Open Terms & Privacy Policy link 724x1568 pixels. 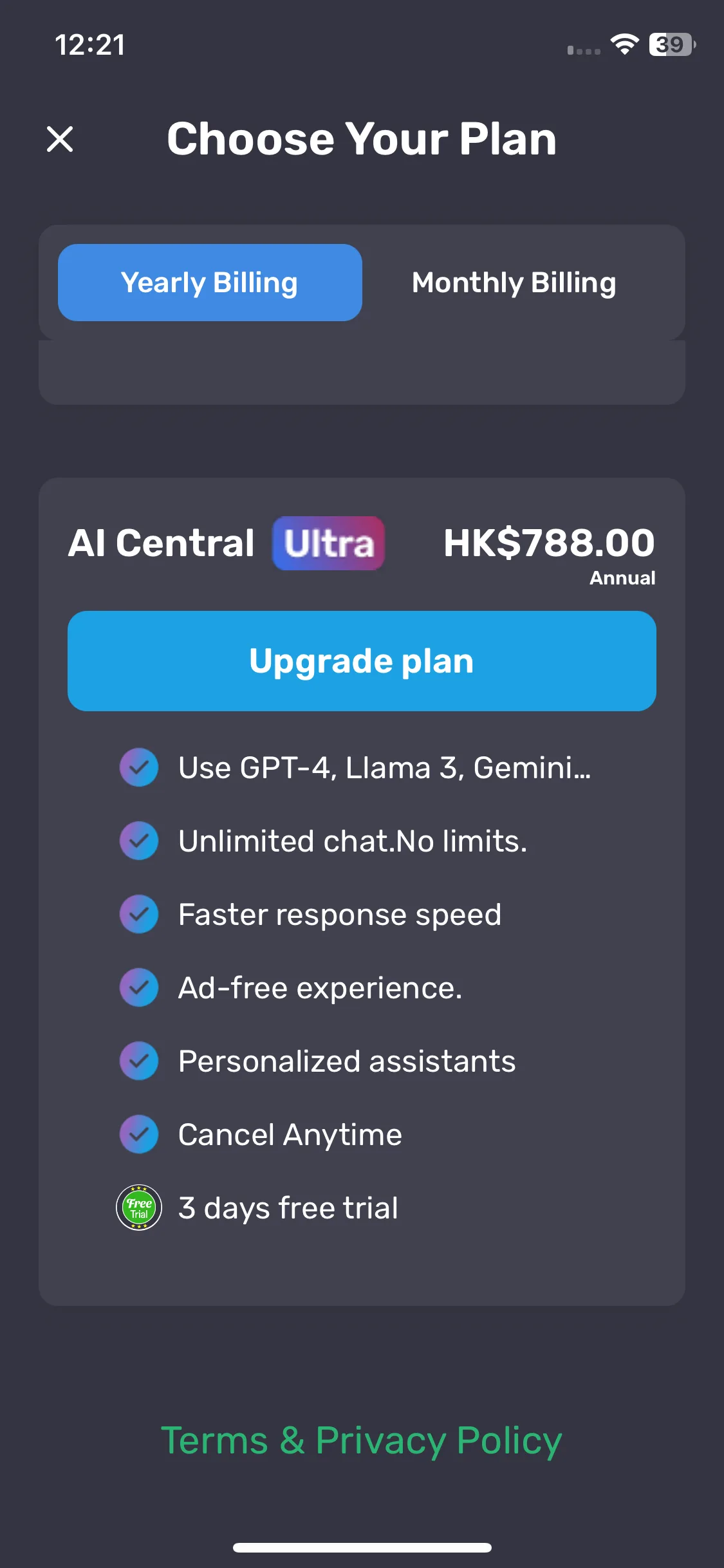[362, 1441]
